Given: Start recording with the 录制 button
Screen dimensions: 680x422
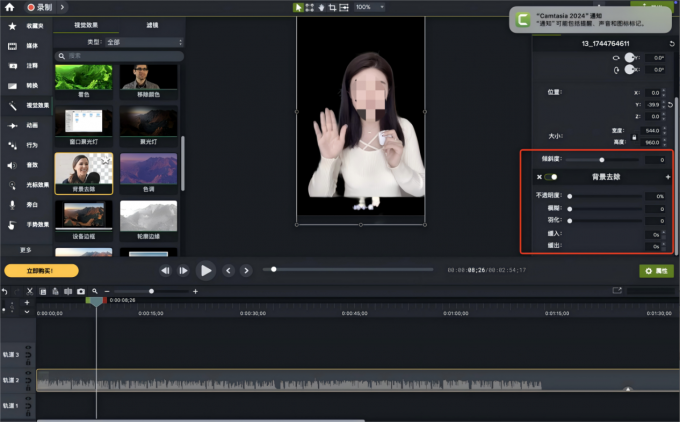Looking at the screenshot, I should [39, 7].
